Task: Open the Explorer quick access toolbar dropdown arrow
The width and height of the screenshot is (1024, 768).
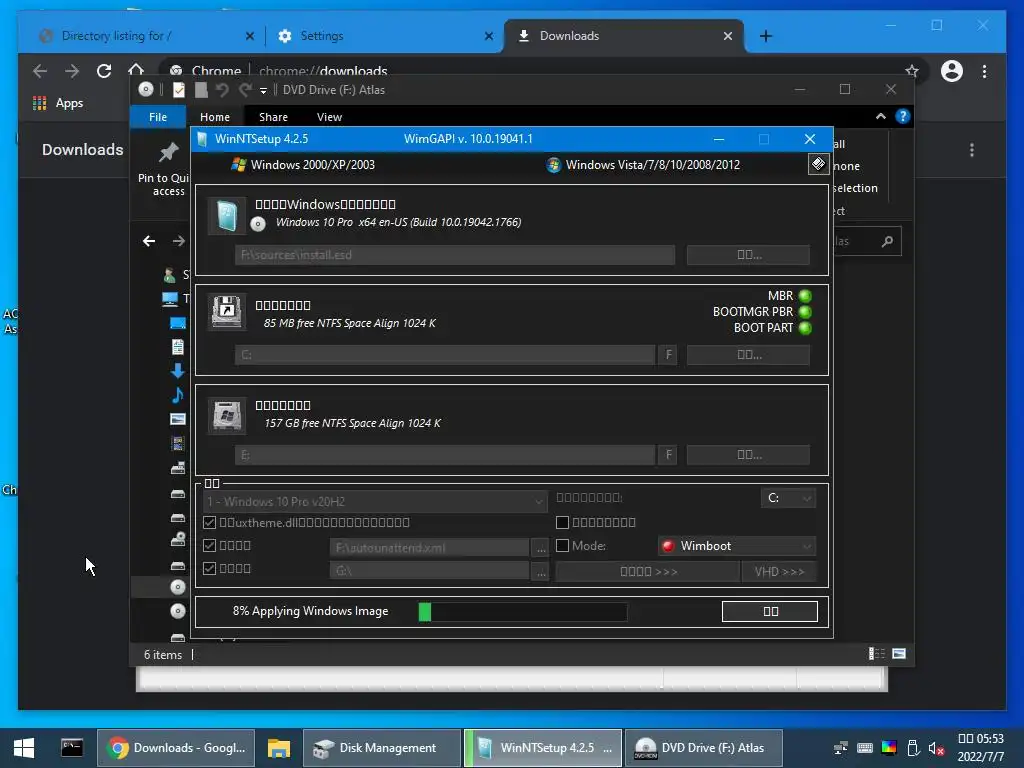Action: coord(263,91)
